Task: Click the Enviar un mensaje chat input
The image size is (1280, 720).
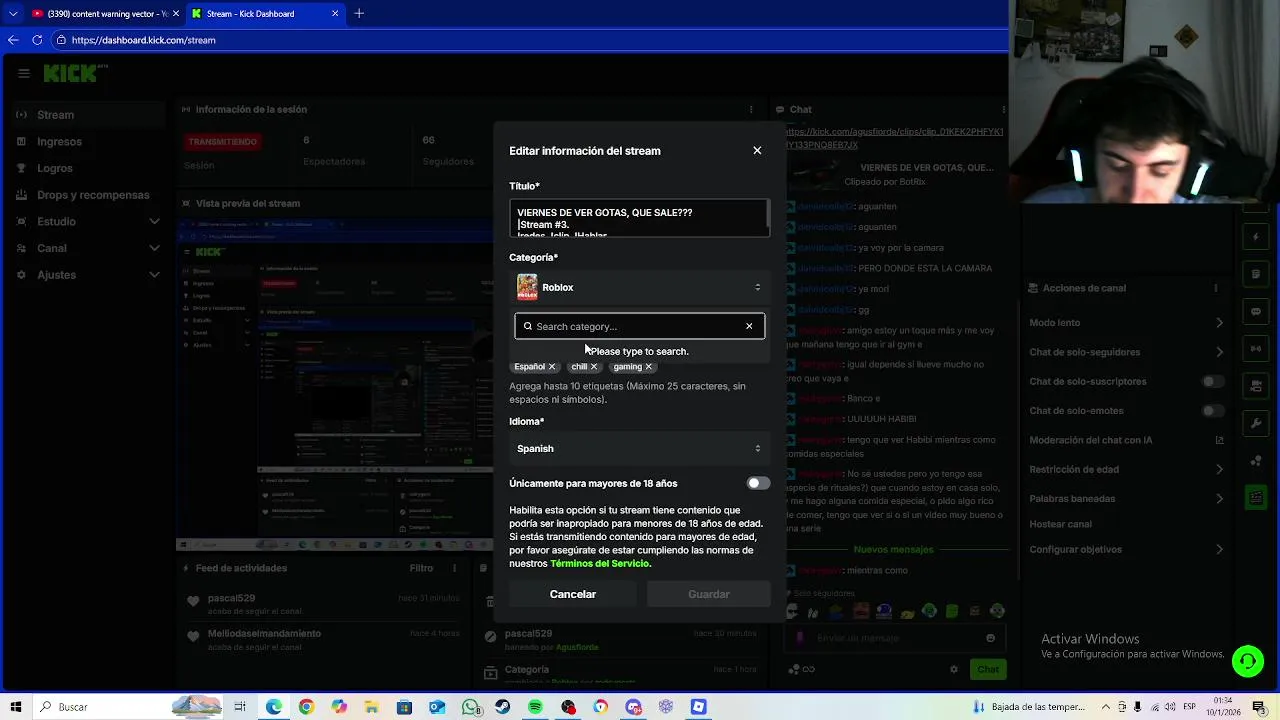Action: (x=895, y=638)
